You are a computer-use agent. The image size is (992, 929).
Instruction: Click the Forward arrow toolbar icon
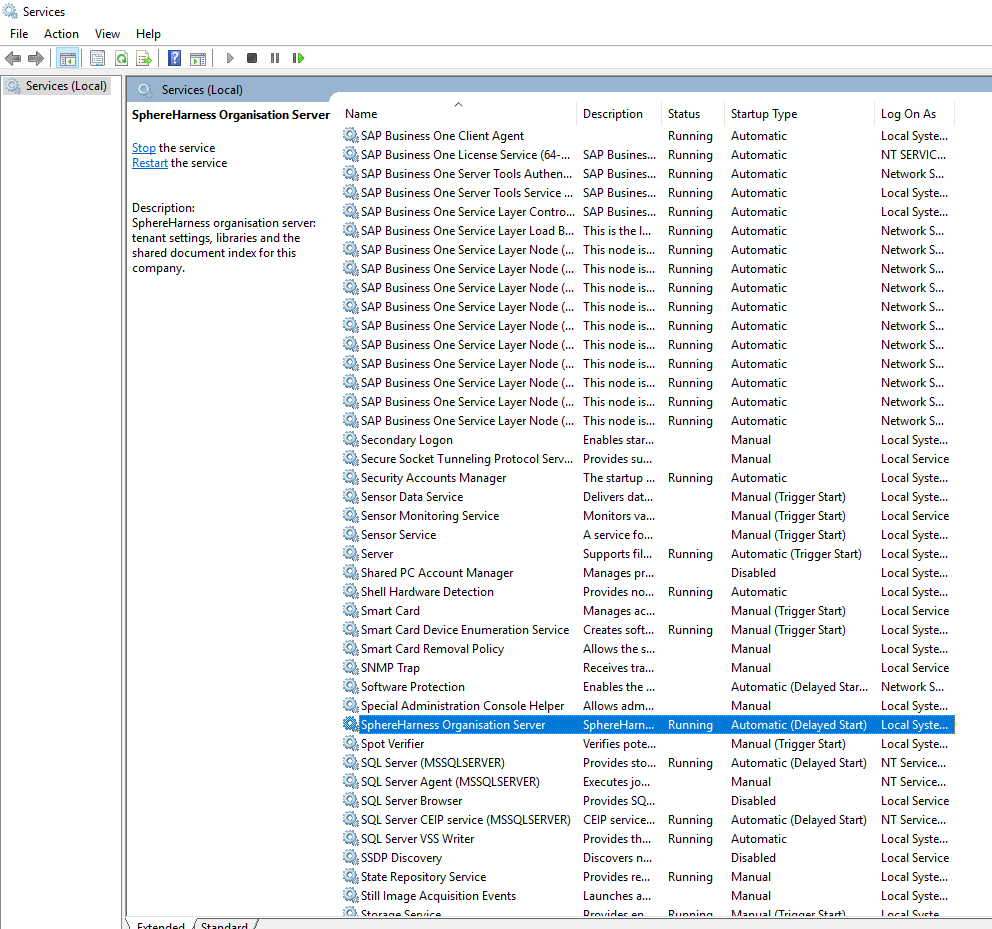click(x=36, y=59)
